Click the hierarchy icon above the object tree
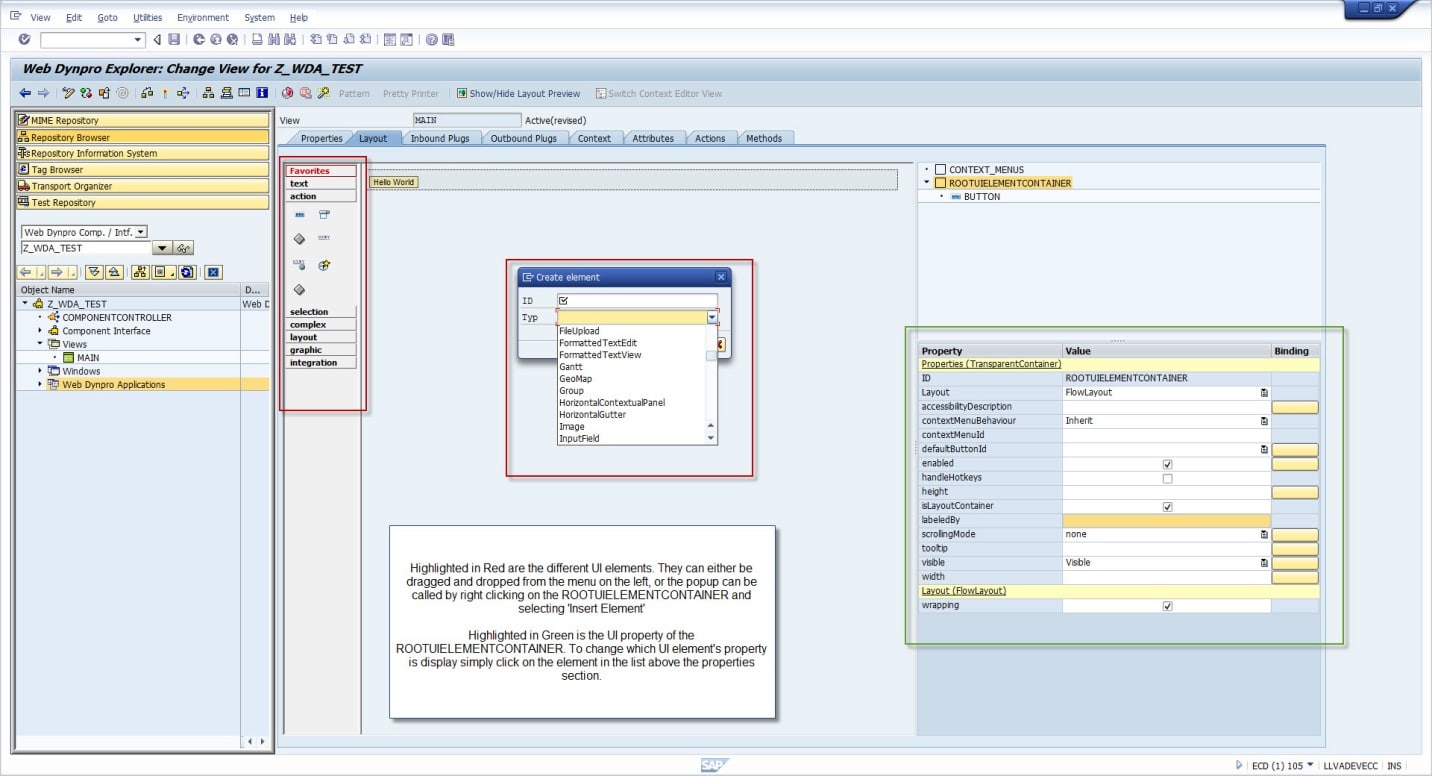 tap(140, 272)
